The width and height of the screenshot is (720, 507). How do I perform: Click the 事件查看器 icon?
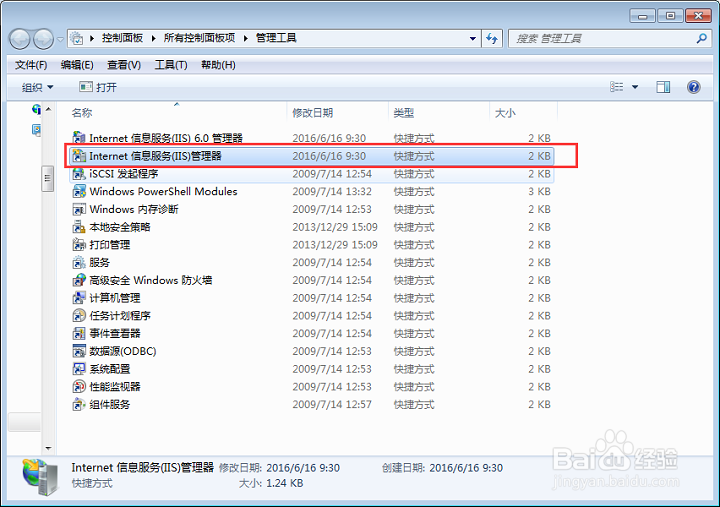(79, 333)
